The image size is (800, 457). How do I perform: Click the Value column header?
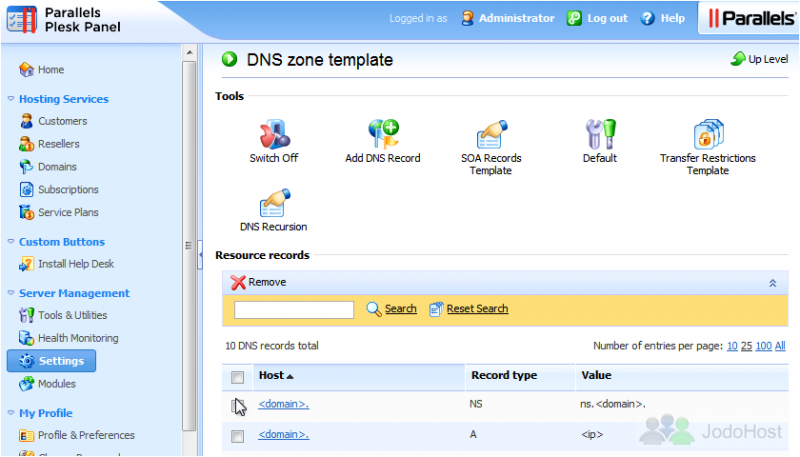pos(596,375)
